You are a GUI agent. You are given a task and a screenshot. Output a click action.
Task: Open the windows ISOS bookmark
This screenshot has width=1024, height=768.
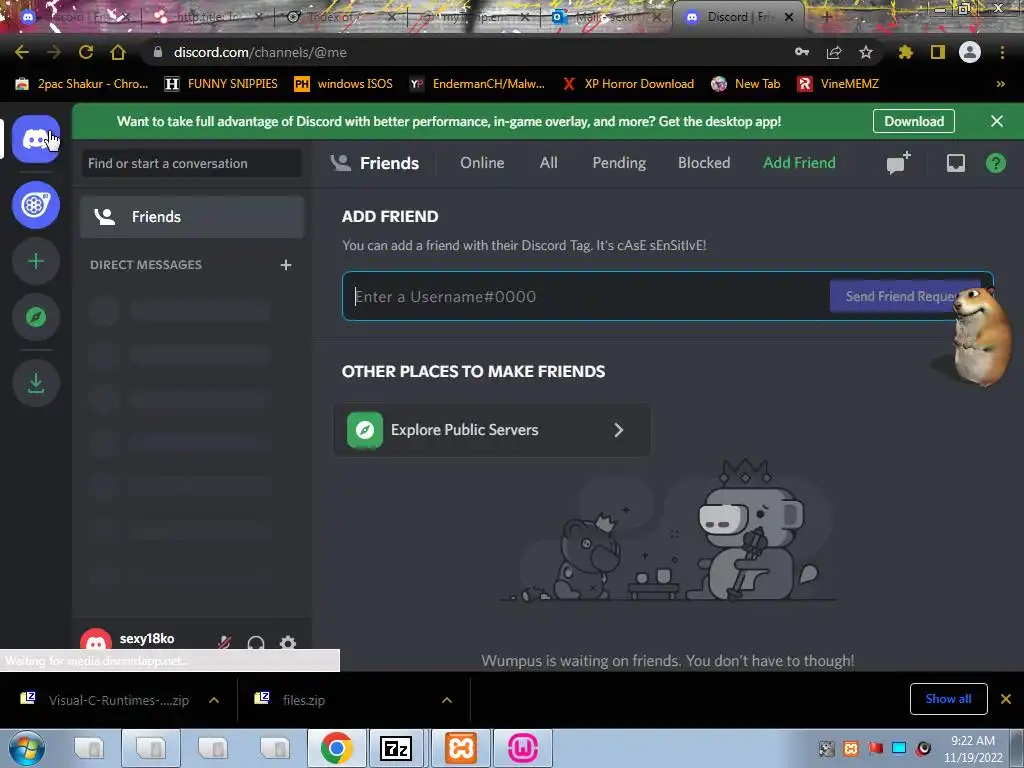click(344, 84)
